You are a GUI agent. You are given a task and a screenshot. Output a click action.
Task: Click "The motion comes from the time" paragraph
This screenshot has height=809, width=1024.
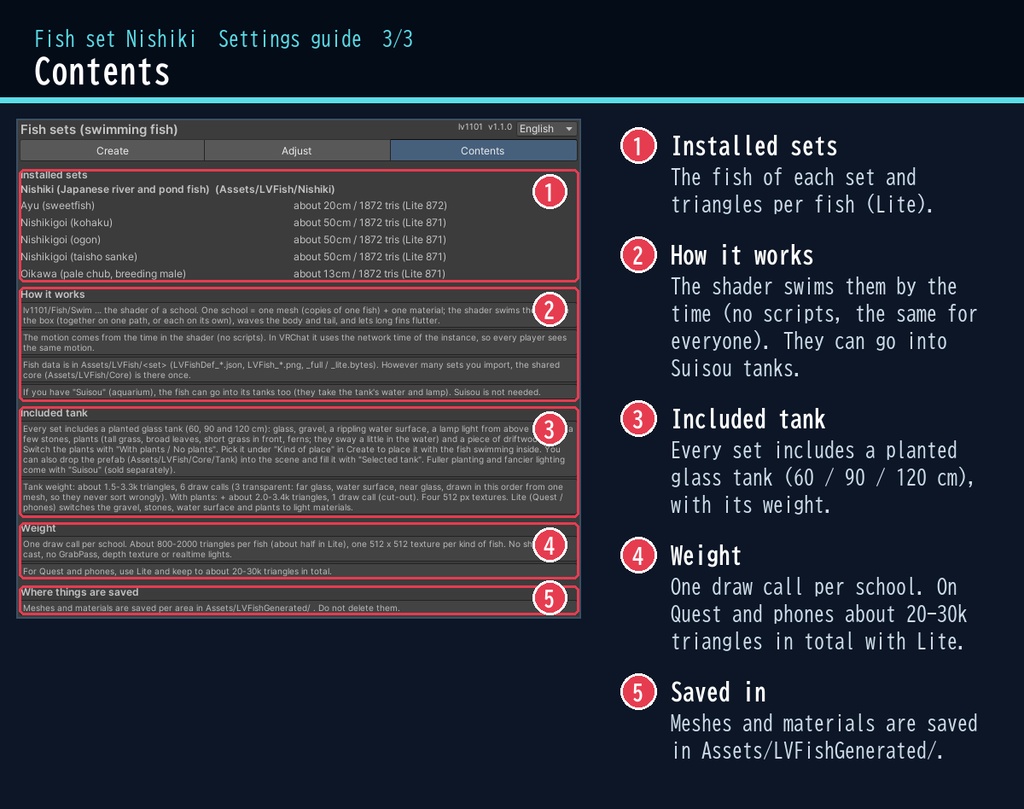[x=298, y=343]
